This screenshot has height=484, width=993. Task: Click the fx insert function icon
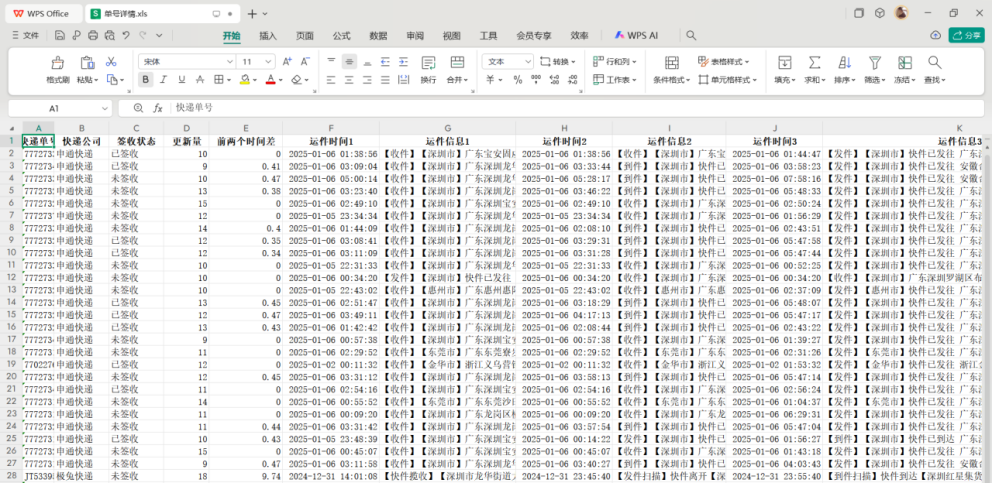click(158, 108)
